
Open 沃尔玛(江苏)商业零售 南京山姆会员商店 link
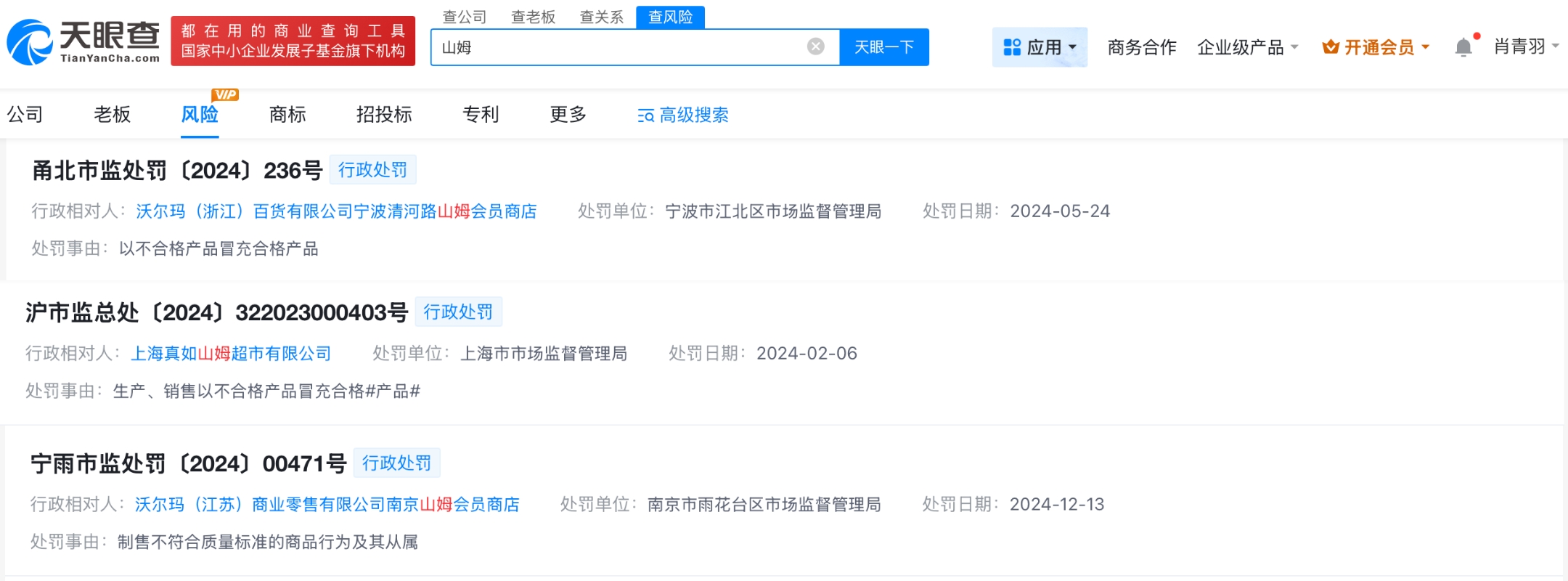(327, 505)
